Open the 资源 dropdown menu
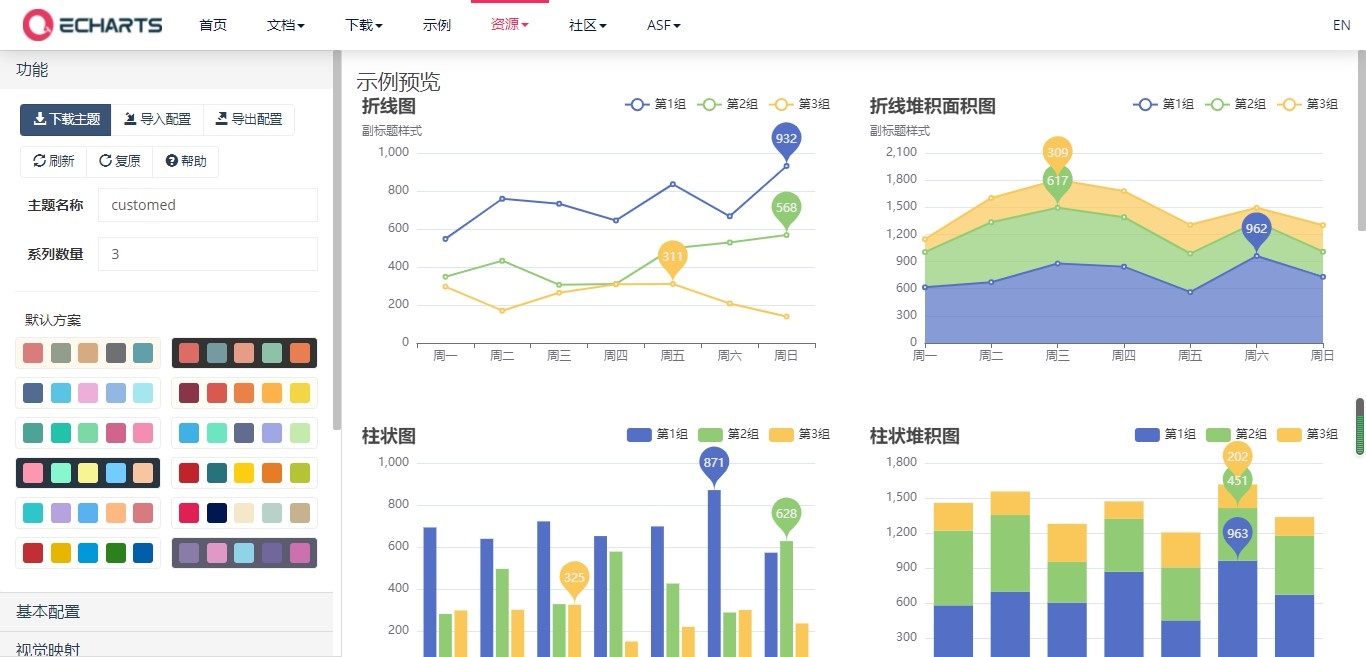The height and width of the screenshot is (657, 1366). (510, 25)
